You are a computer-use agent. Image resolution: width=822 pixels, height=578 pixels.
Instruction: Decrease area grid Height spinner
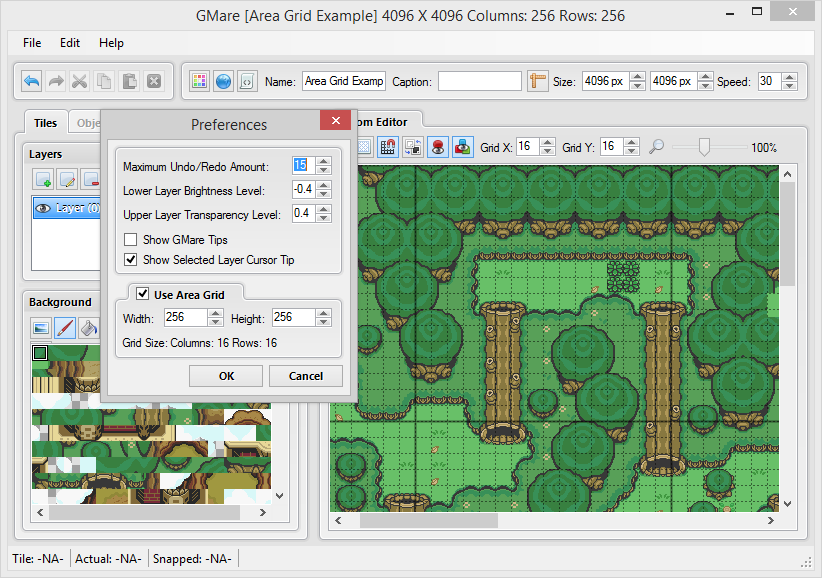(323, 322)
